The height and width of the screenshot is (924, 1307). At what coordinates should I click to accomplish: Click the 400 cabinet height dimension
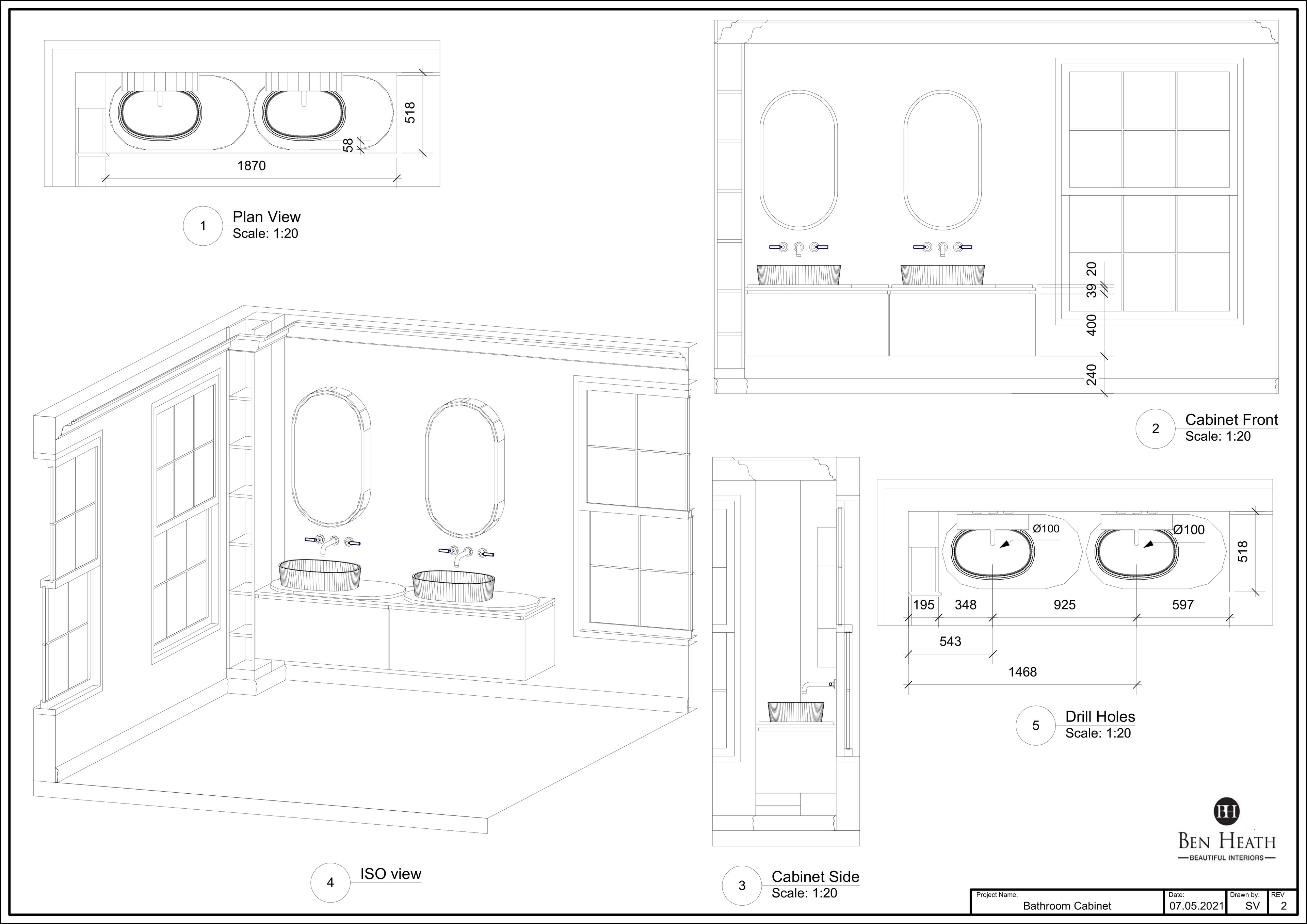pyautogui.click(x=1091, y=325)
